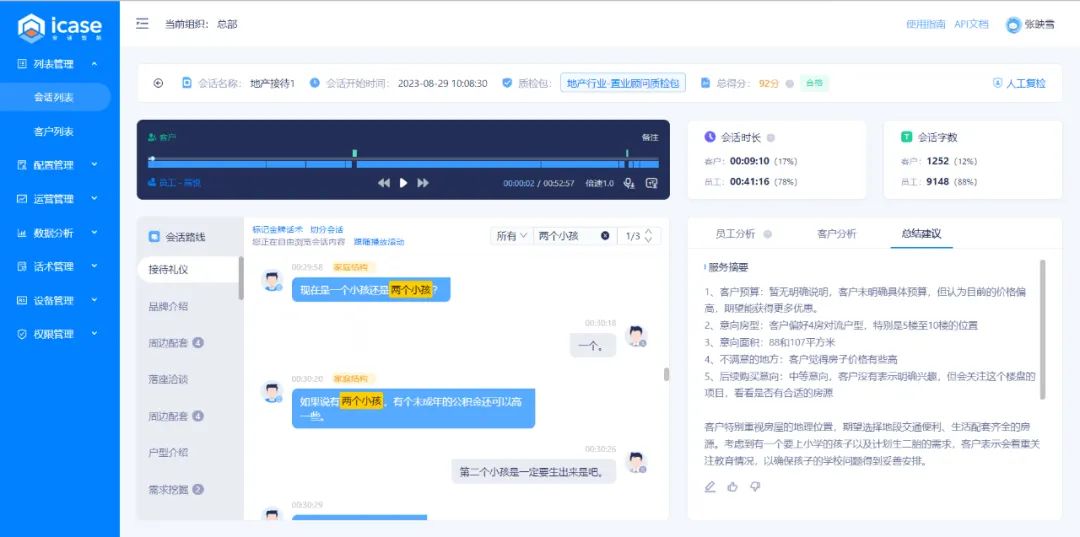Viewport: 1080px width, 537px height.
Task: Switch to the 员工分析 tab
Action: 735,234
